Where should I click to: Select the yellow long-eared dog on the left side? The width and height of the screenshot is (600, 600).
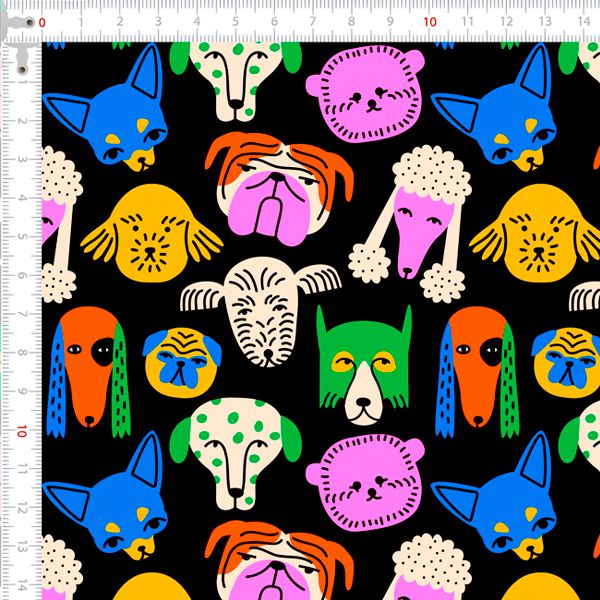pos(150,235)
